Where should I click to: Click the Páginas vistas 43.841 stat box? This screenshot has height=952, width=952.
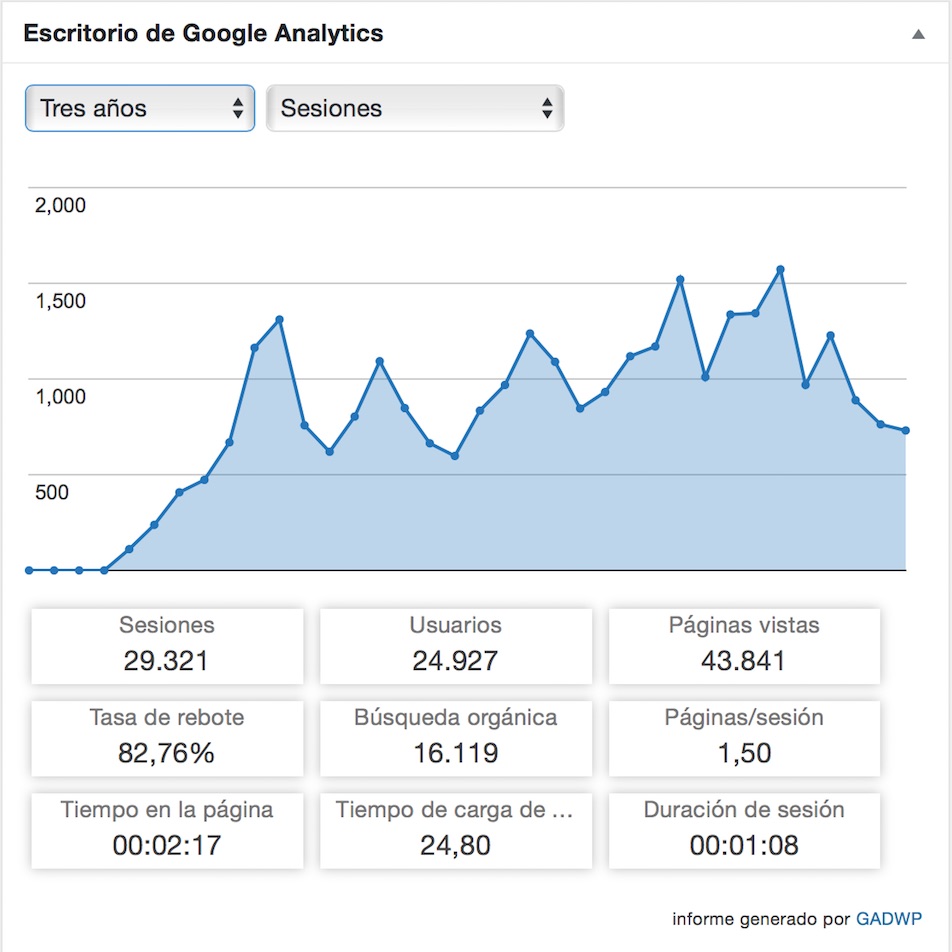(744, 646)
